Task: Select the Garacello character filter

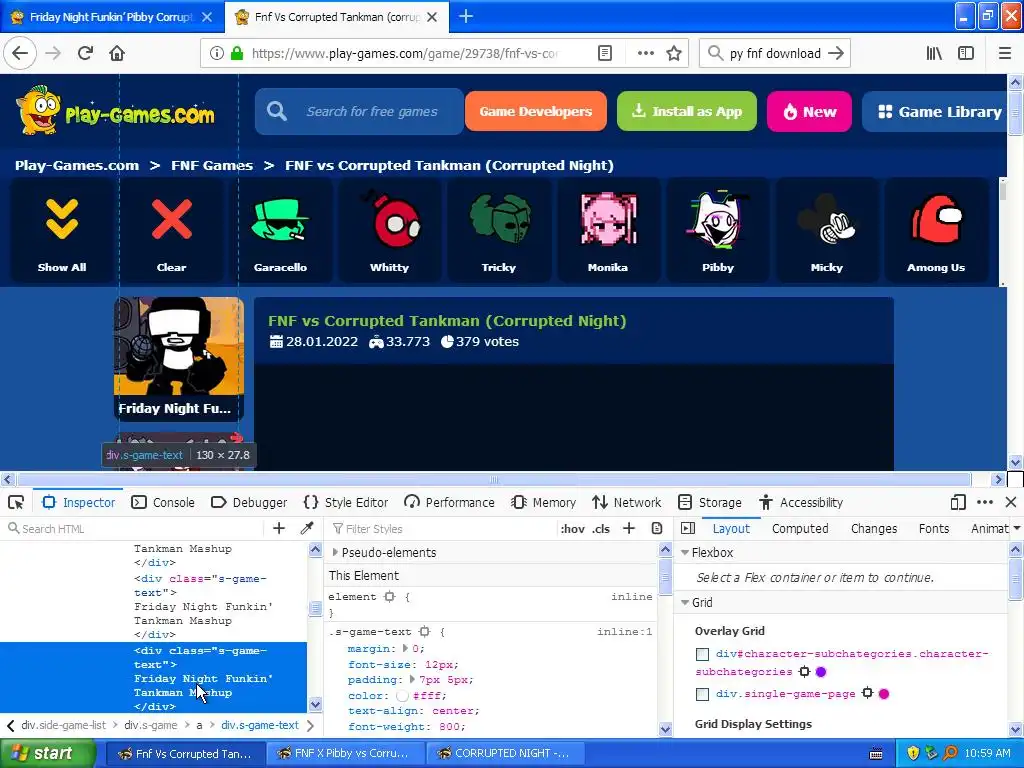Action: (x=280, y=231)
